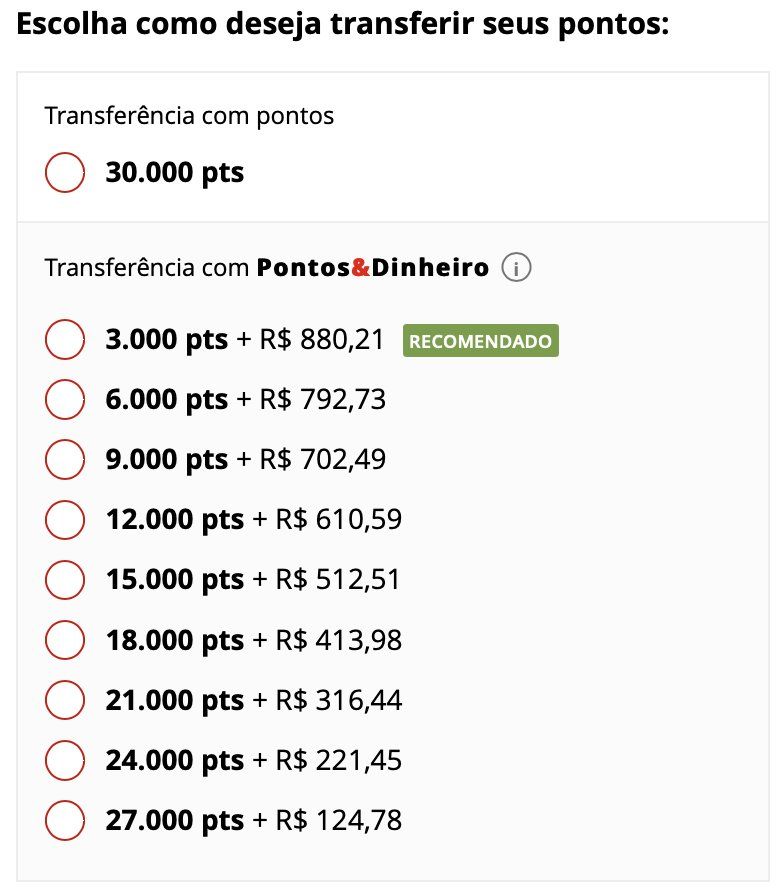Pick the 21.000 pts radio button
The height and width of the screenshot is (894, 784).
pos(65,700)
